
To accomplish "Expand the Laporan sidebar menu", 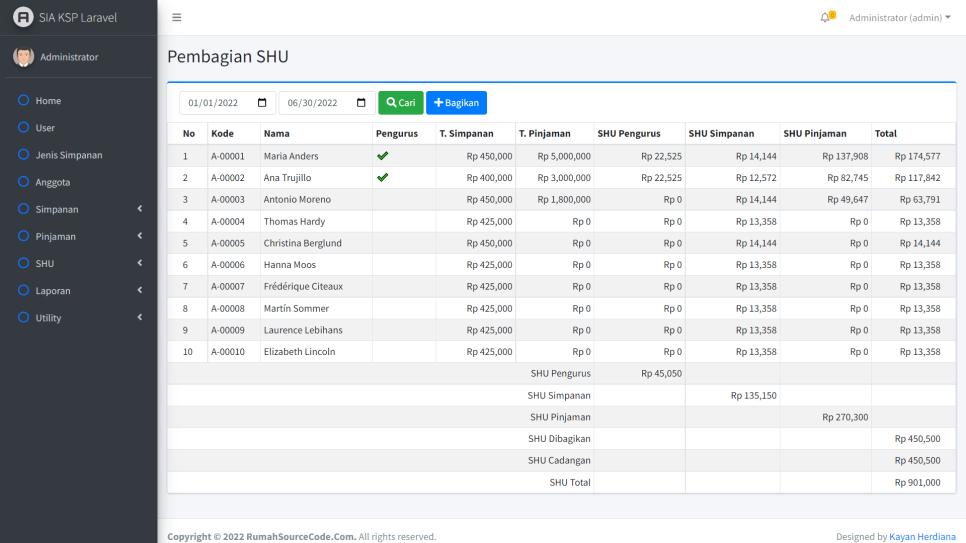I will tap(78, 290).
